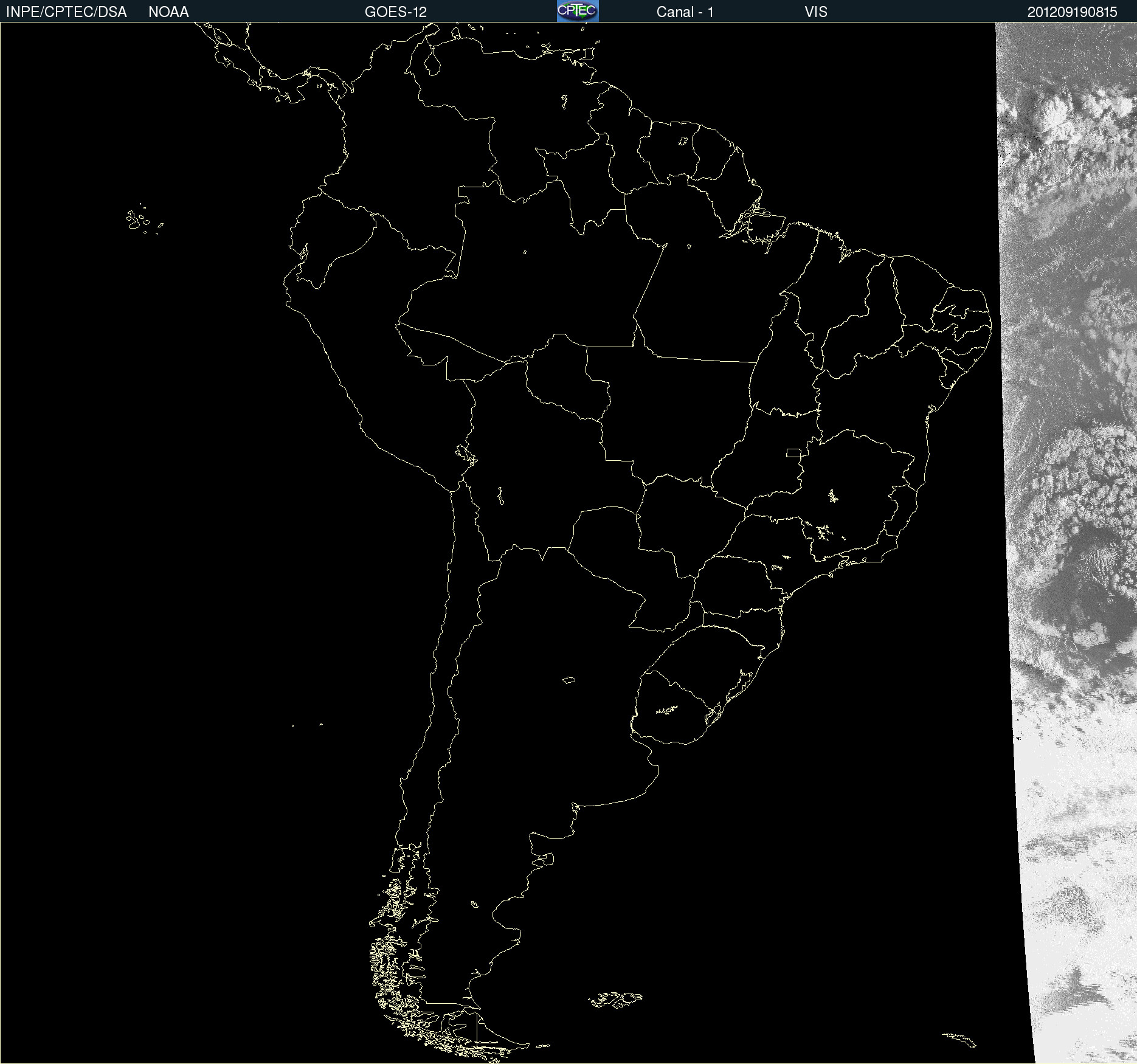Click the GOES-12 satellite label
Viewport: 1137px width, 1064px height.
(396, 12)
